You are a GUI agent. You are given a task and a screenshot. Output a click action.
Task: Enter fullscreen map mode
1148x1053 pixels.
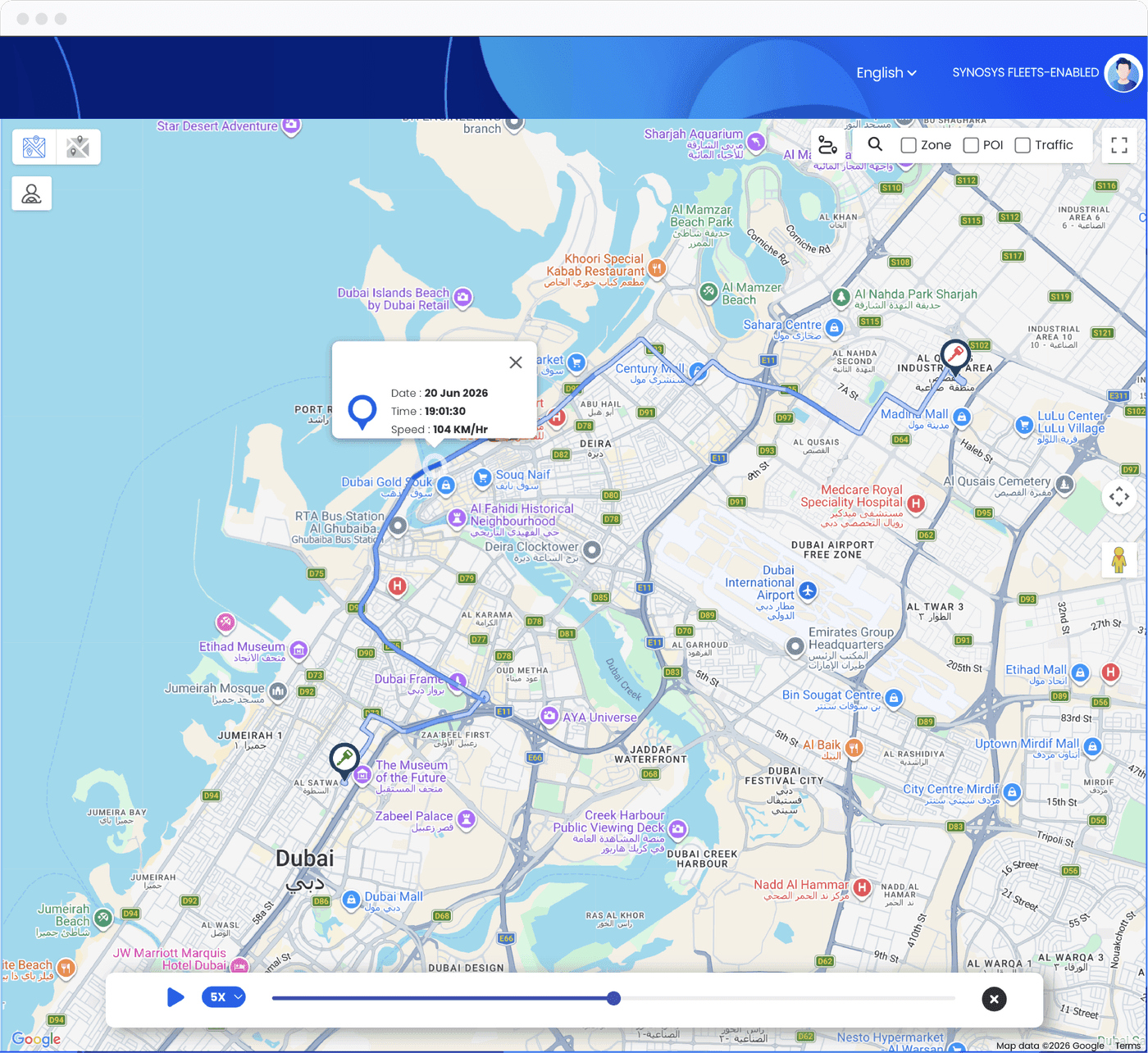(1119, 146)
